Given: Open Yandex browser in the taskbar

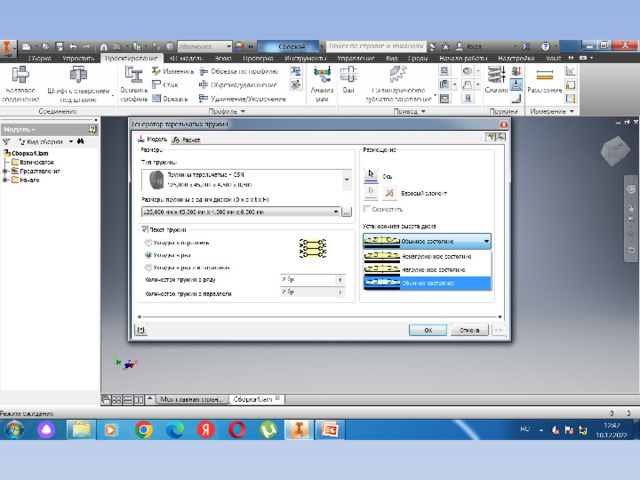Looking at the screenshot, I should click(x=205, y=429).
